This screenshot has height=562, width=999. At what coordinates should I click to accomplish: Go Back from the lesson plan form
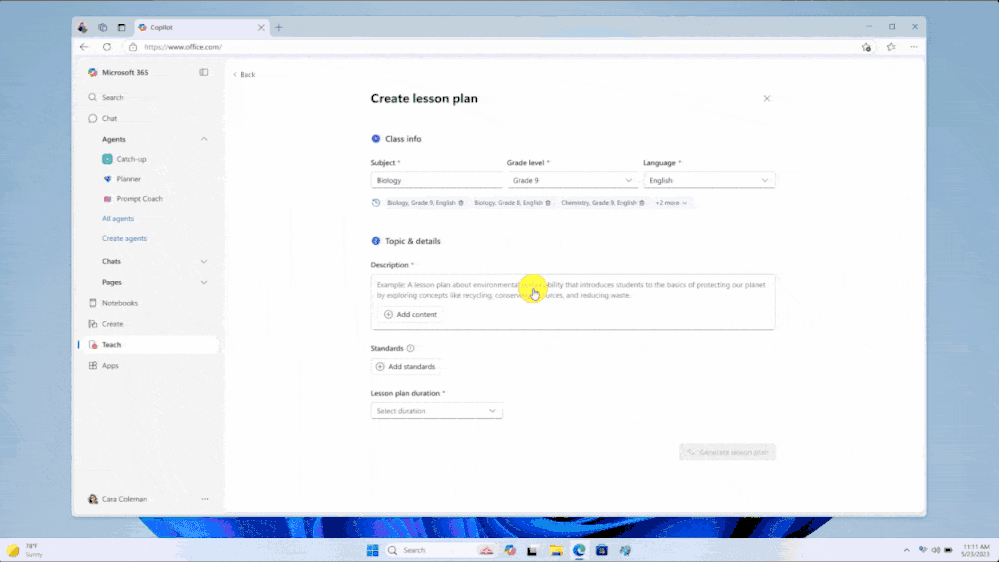(244, 75)
